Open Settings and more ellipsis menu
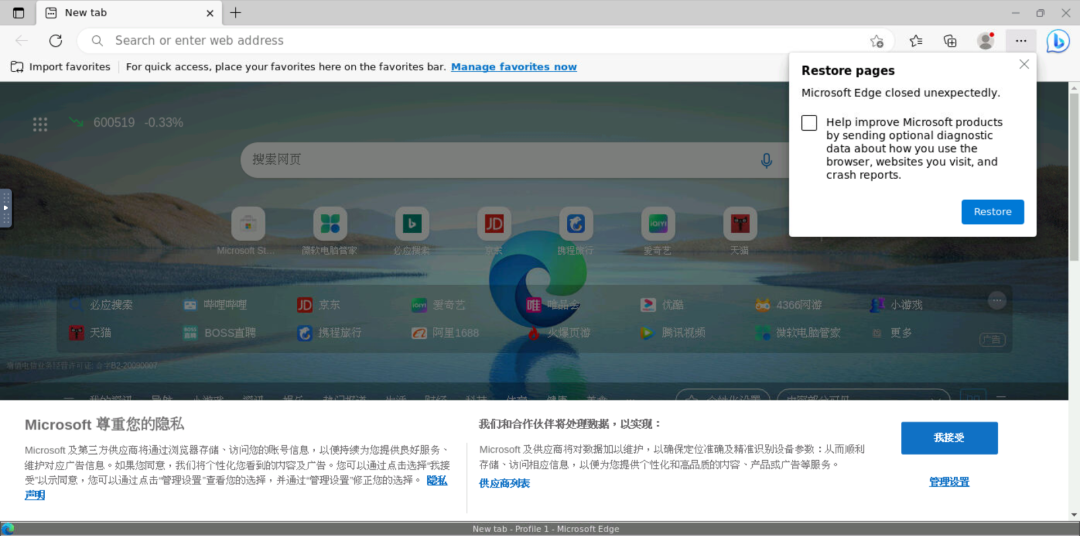The height and width of the screenshot is (536, 1080). coord(1021,41)
